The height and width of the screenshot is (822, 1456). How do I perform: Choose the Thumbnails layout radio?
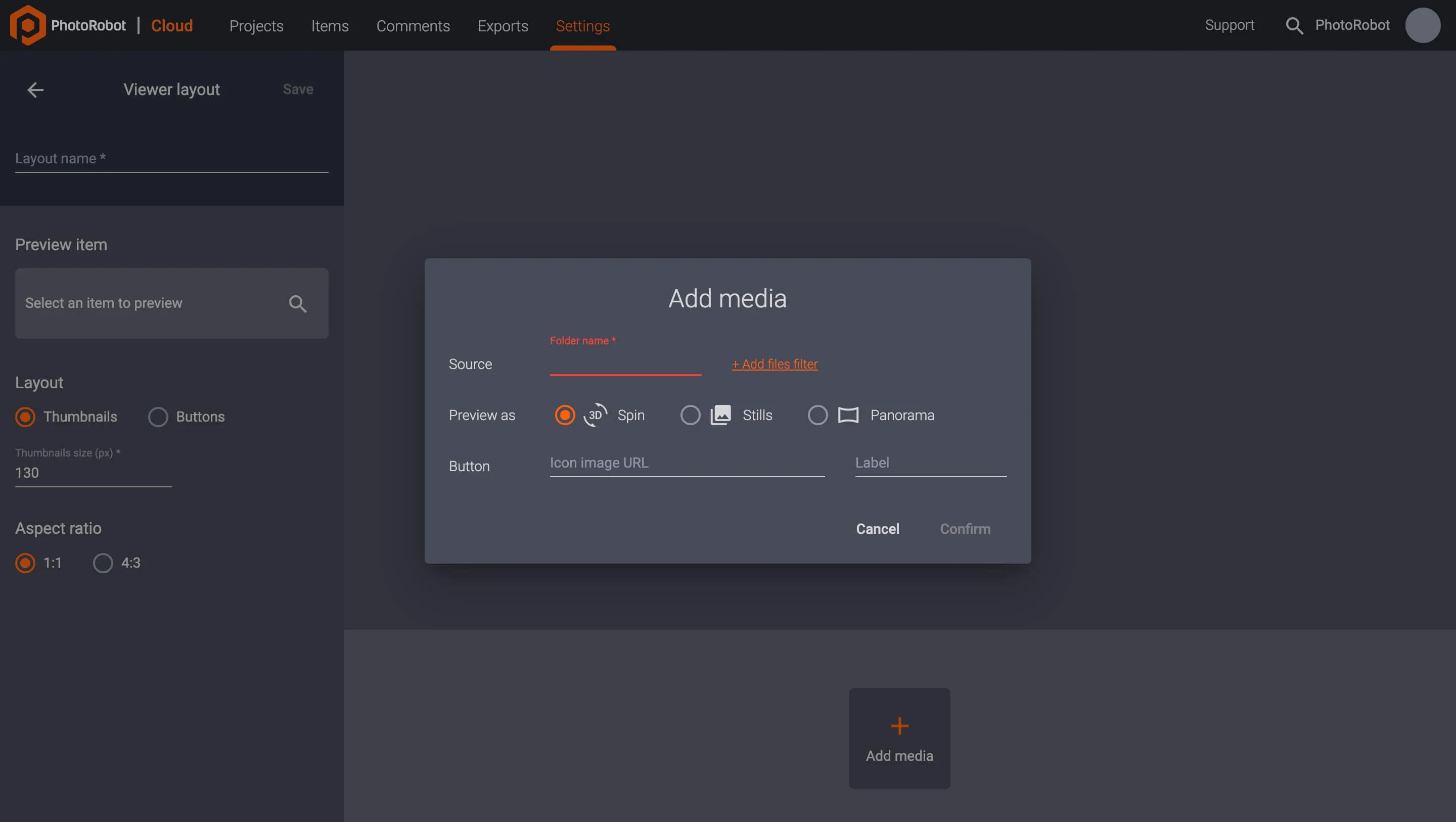(25, 417)
